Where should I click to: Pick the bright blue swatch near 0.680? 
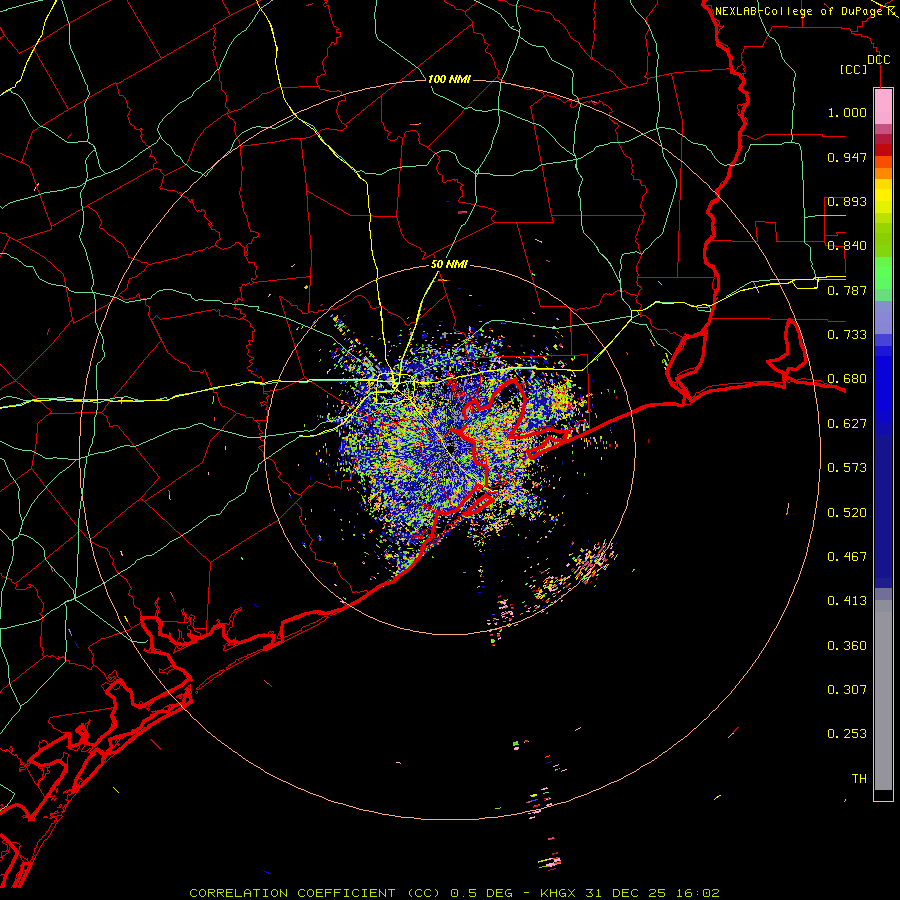(x=883, y=390)
